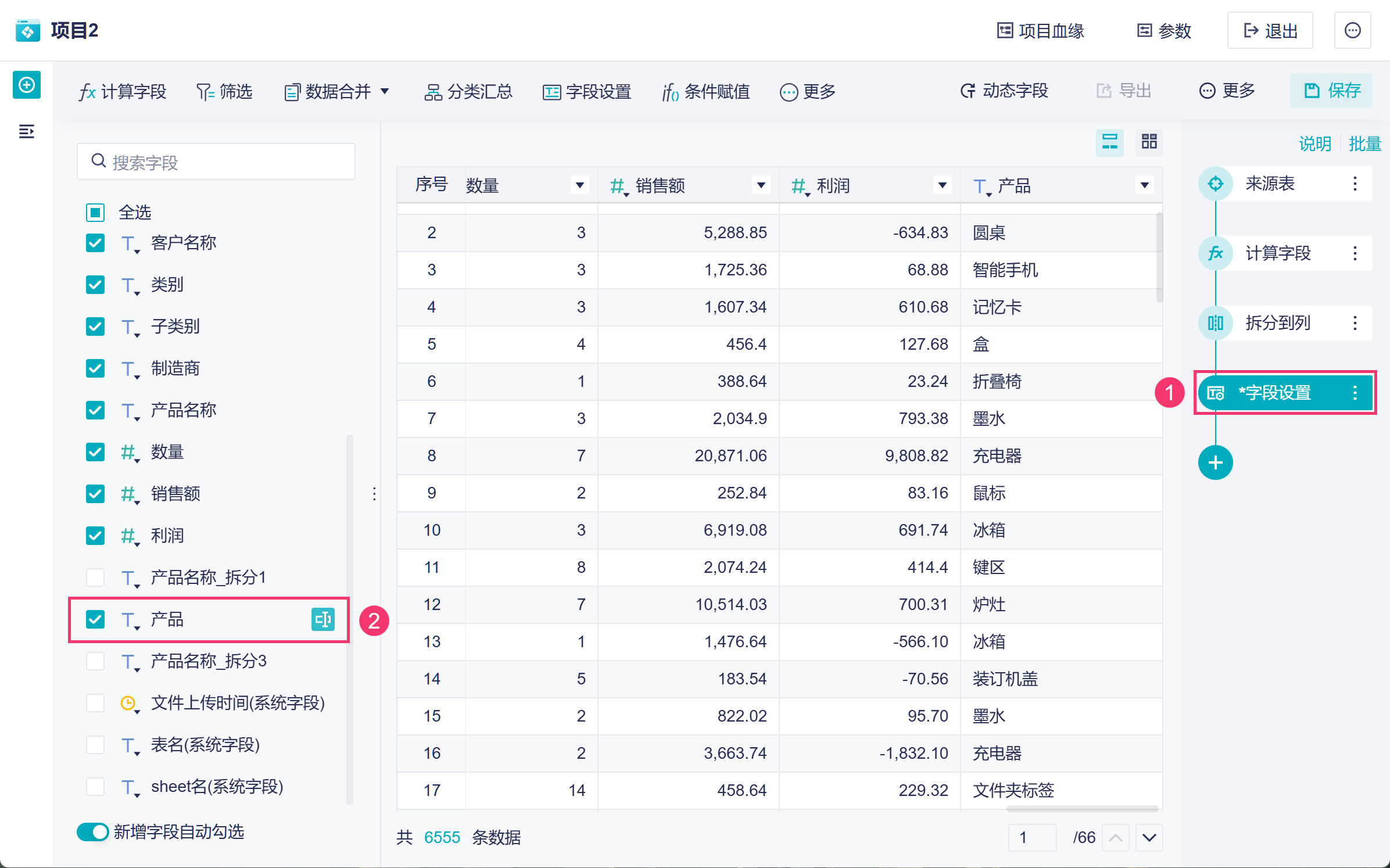Disable the 新增字段自动勾选 switch
The height and width of the screenshot is (868, 1390).
pyautogui.click(x=93, y=832)
